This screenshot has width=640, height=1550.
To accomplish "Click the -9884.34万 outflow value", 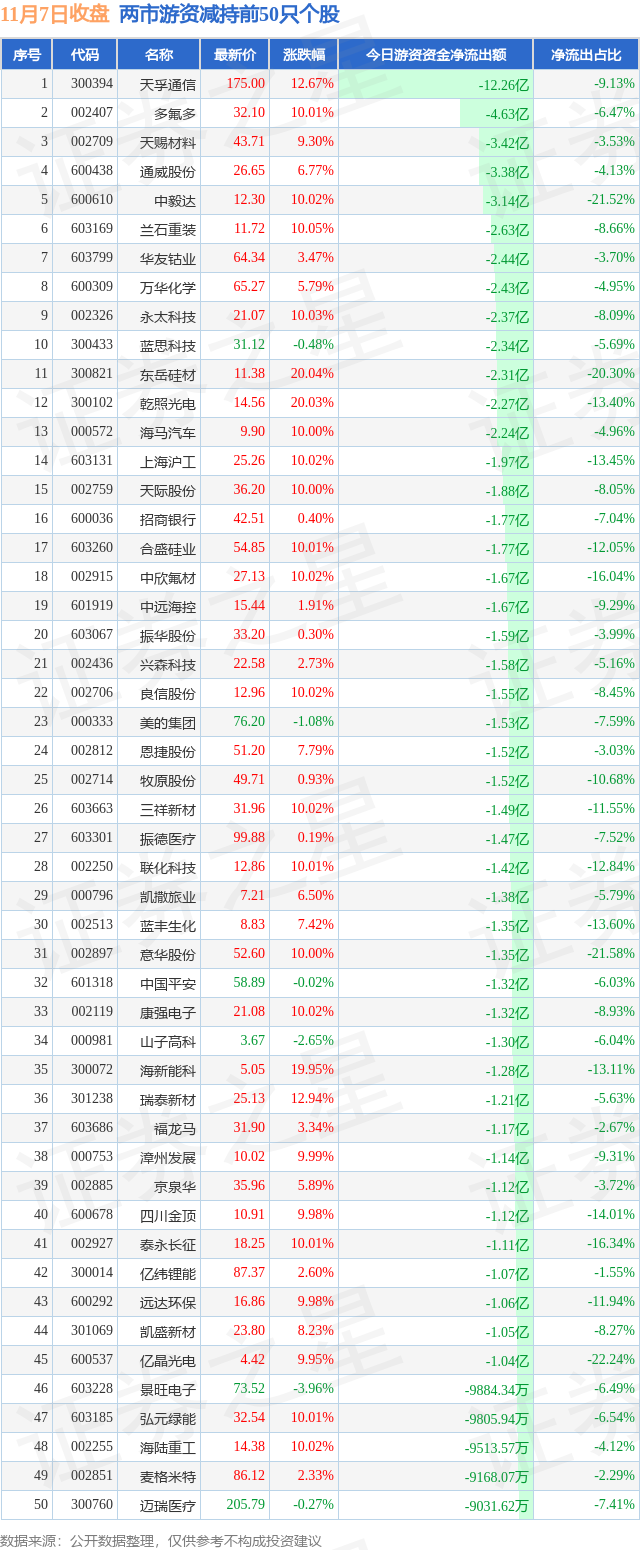I will click(497, 1389).
